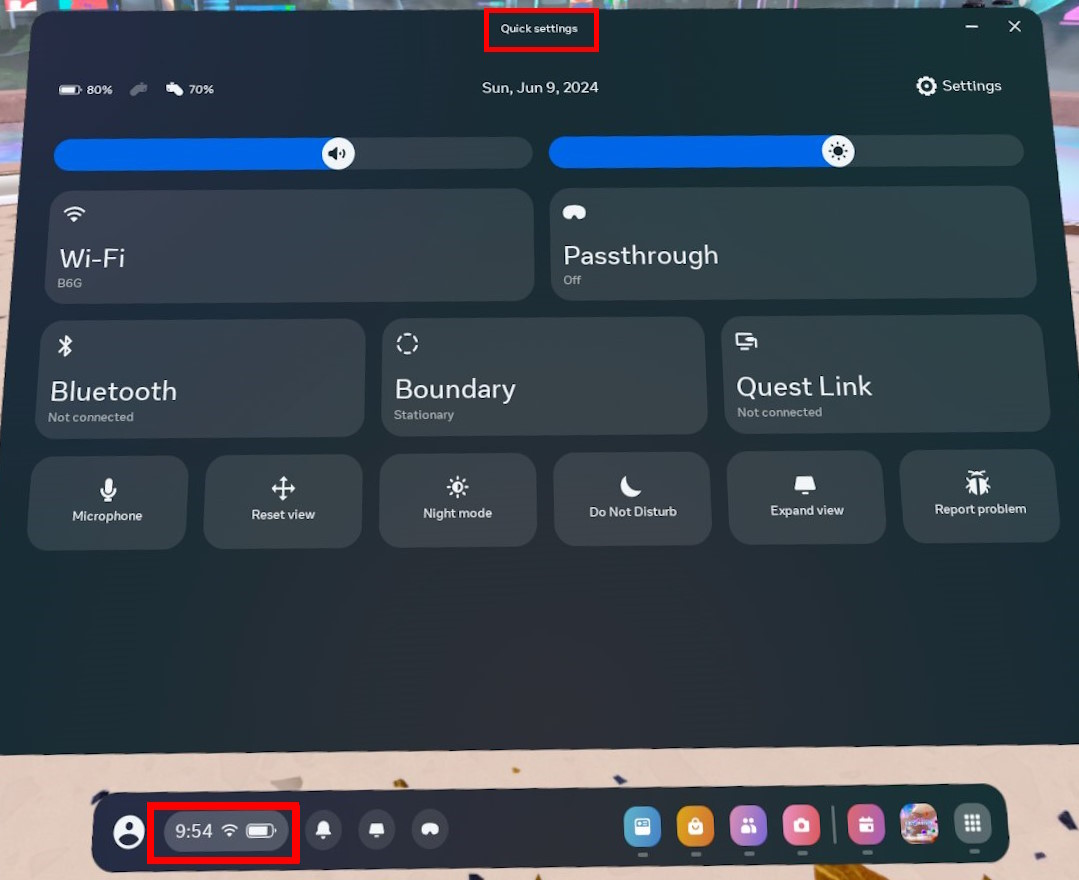1079x880 pixels.
Task: Toggle the Microphone tile
Action: (108, 500)
